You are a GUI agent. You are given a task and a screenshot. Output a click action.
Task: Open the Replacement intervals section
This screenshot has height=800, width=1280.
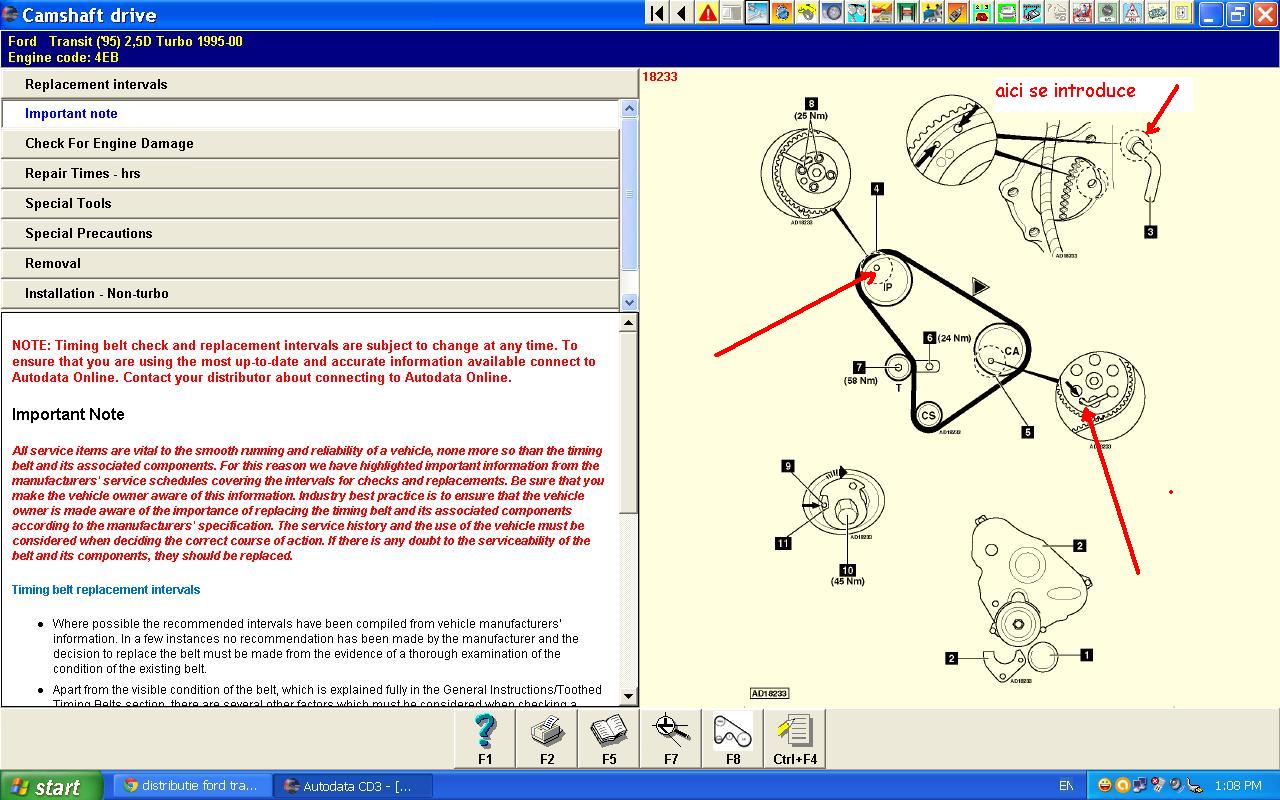(310, 84)
